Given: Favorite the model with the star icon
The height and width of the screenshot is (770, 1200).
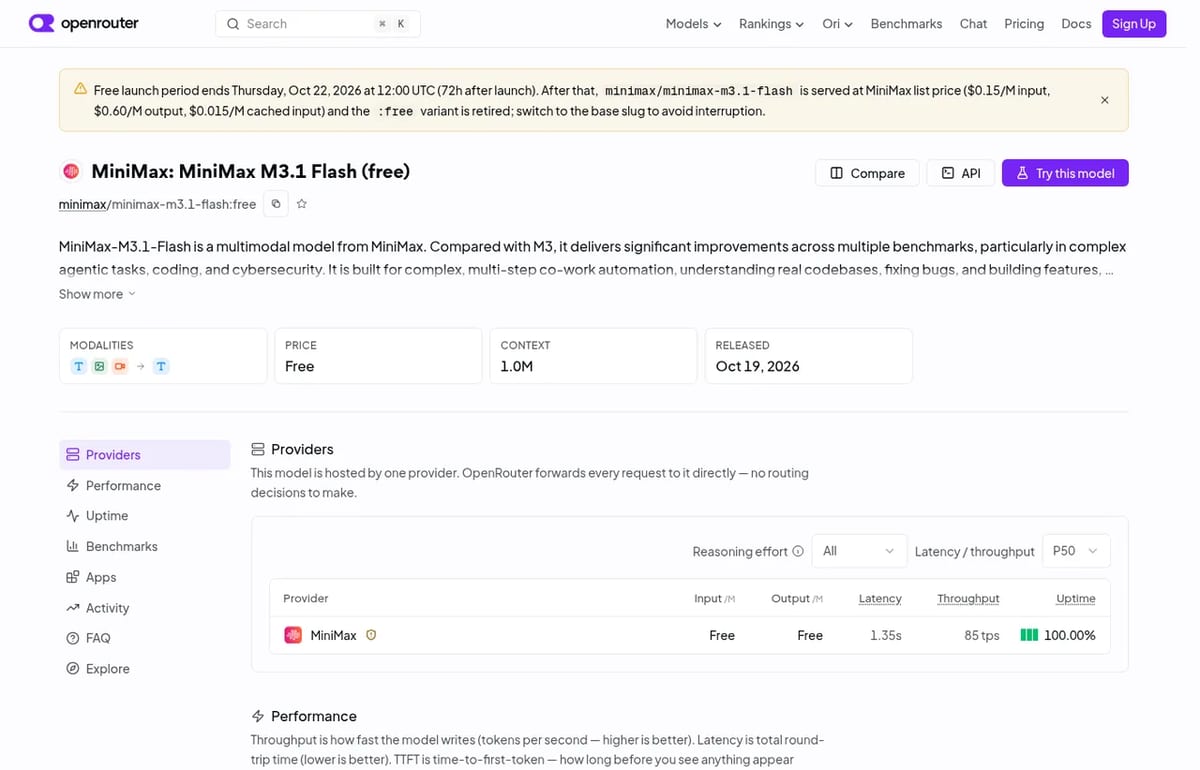Looking at the screenshot, I should click(301, 204).
